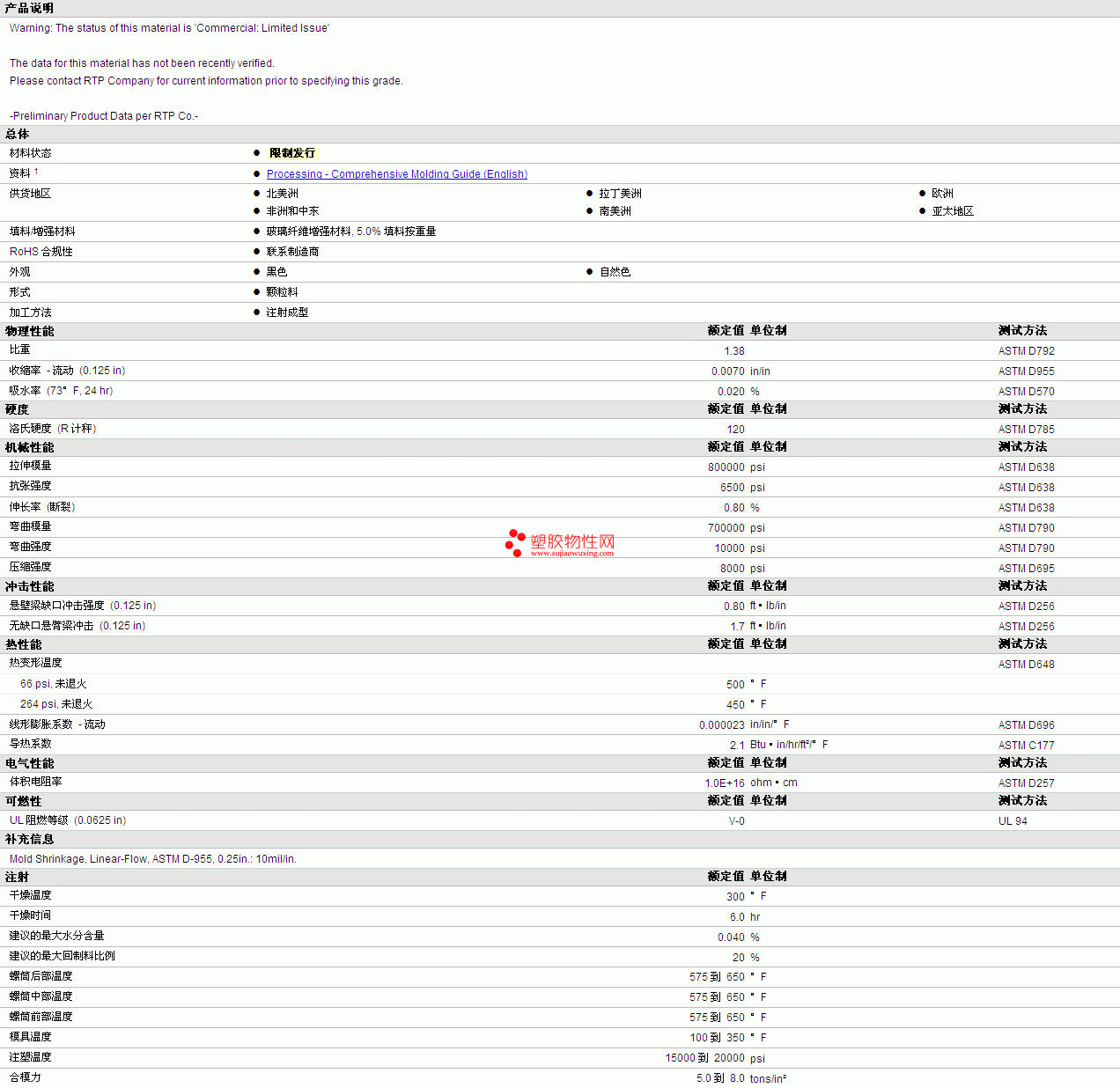1120x1088 pixels.
Task: Select the Preliminary Product Data per RTP line
Action: click(x=104, y=116)
